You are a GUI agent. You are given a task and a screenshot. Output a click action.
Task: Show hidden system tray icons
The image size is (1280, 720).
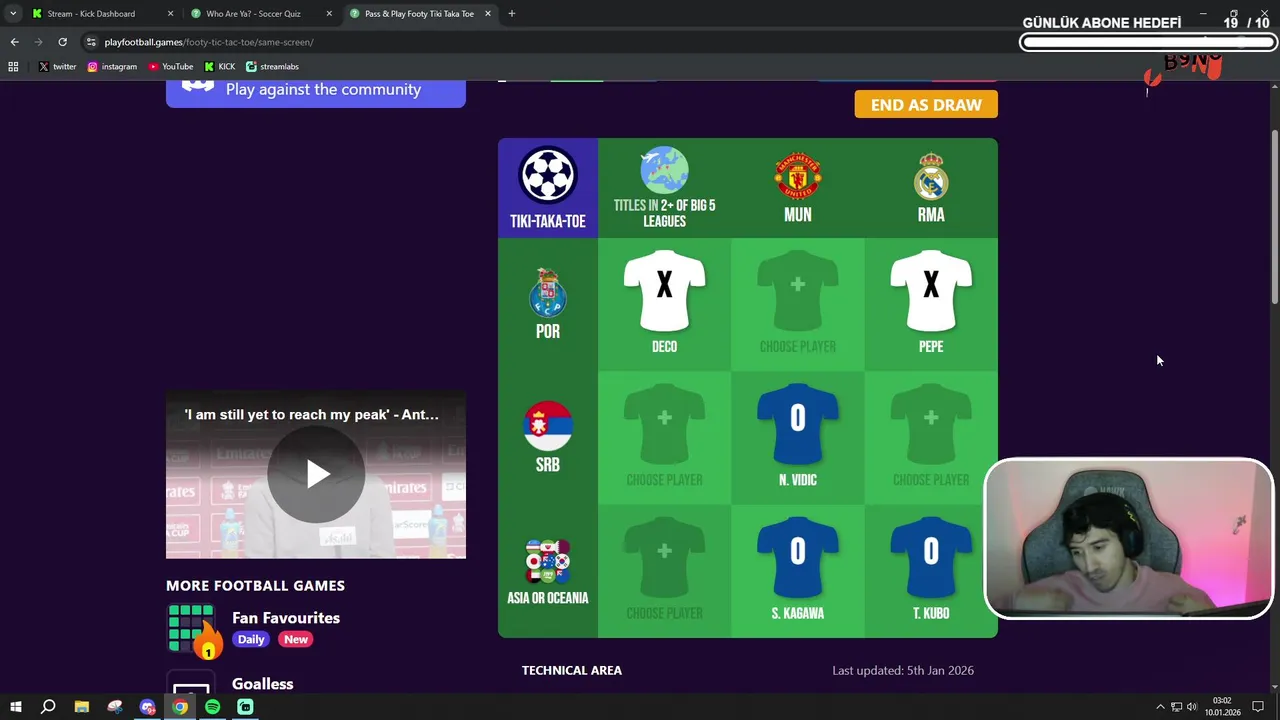pos(1160,707)
